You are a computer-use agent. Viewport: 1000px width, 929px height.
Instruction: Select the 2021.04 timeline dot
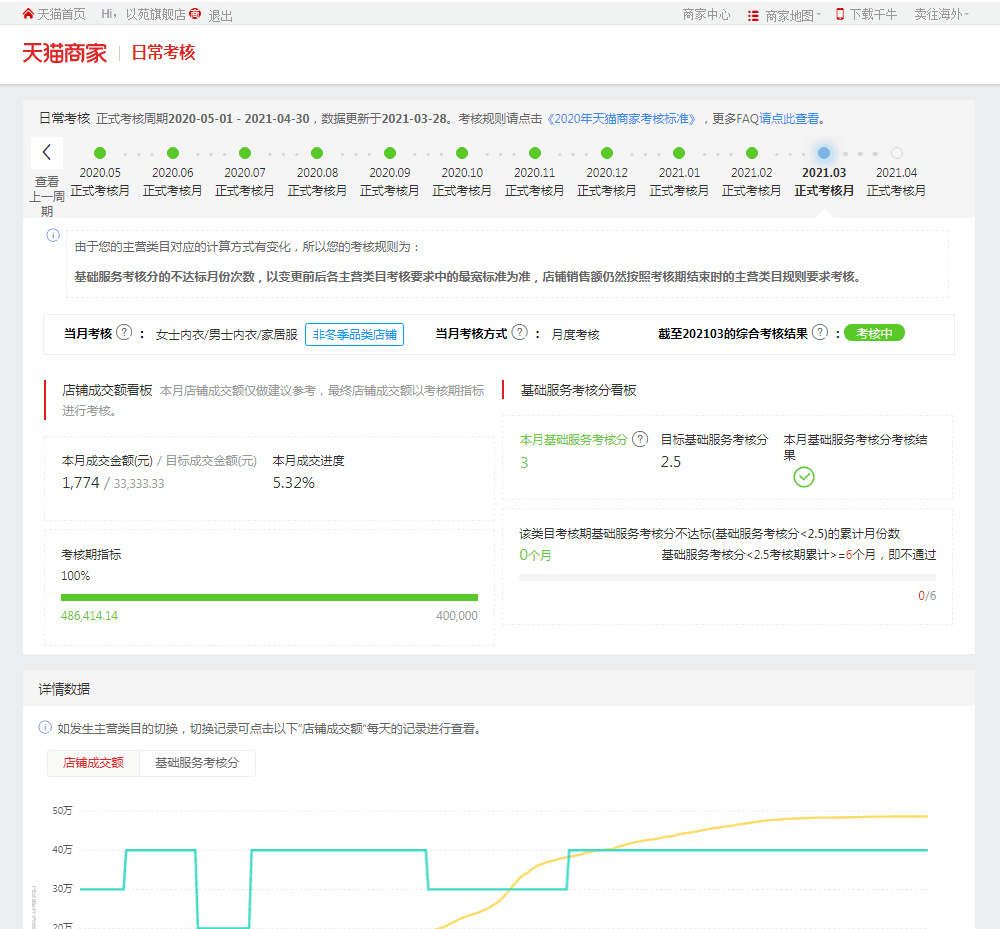[897, 153]
